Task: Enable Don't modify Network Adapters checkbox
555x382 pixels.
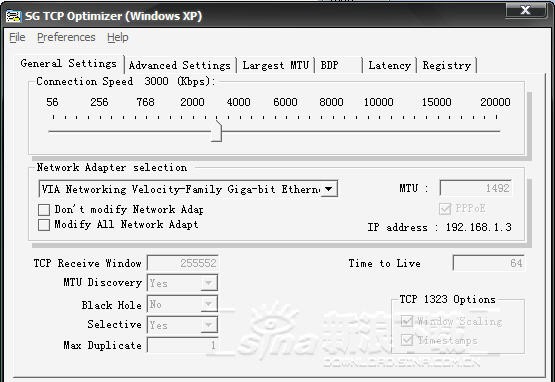Action: coord(44,210)
